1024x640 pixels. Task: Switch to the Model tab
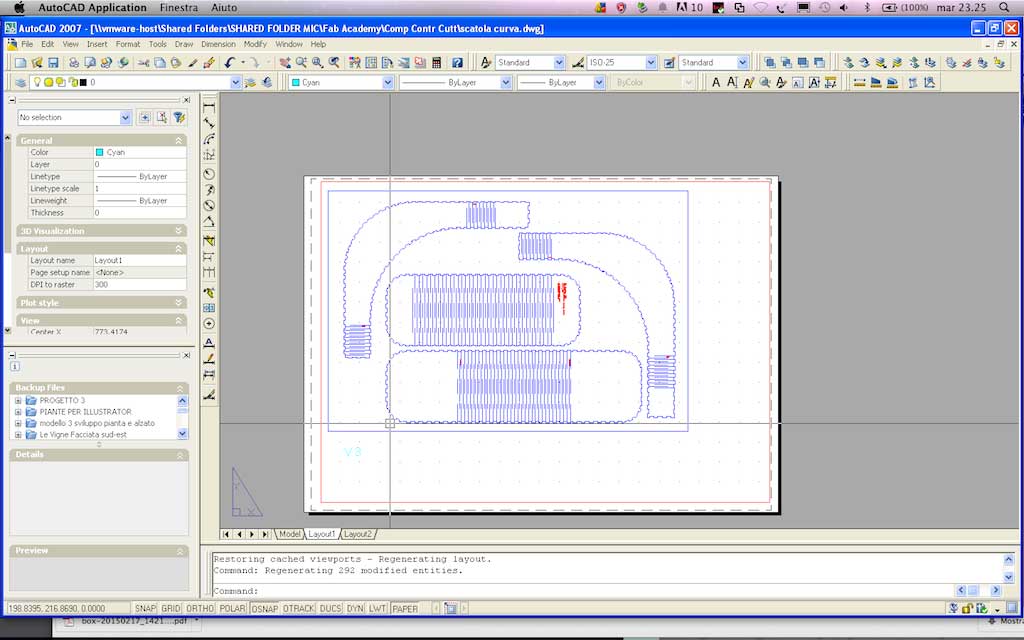click(289, 534)
